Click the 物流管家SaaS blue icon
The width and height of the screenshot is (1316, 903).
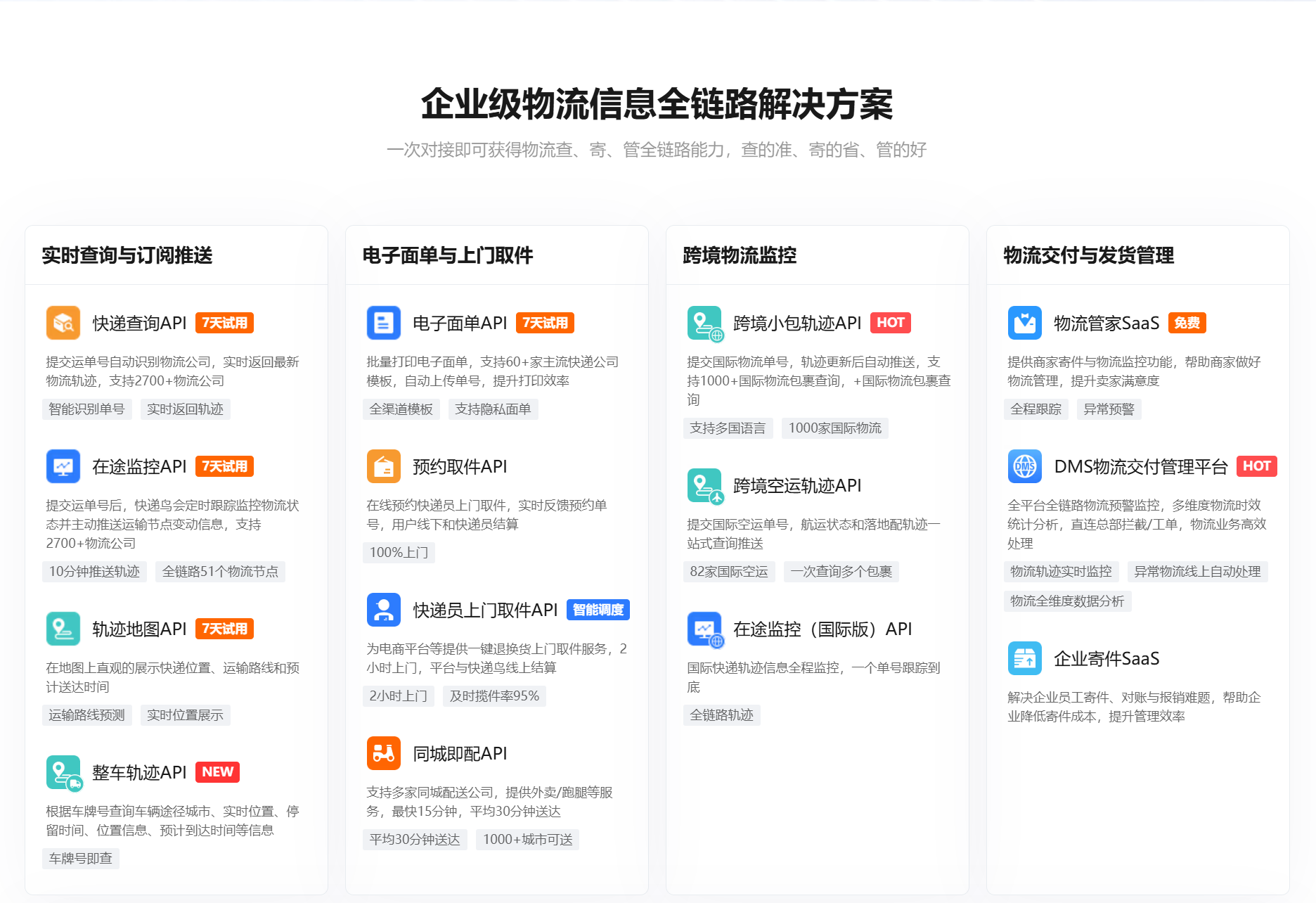(x=1025, y=323)
